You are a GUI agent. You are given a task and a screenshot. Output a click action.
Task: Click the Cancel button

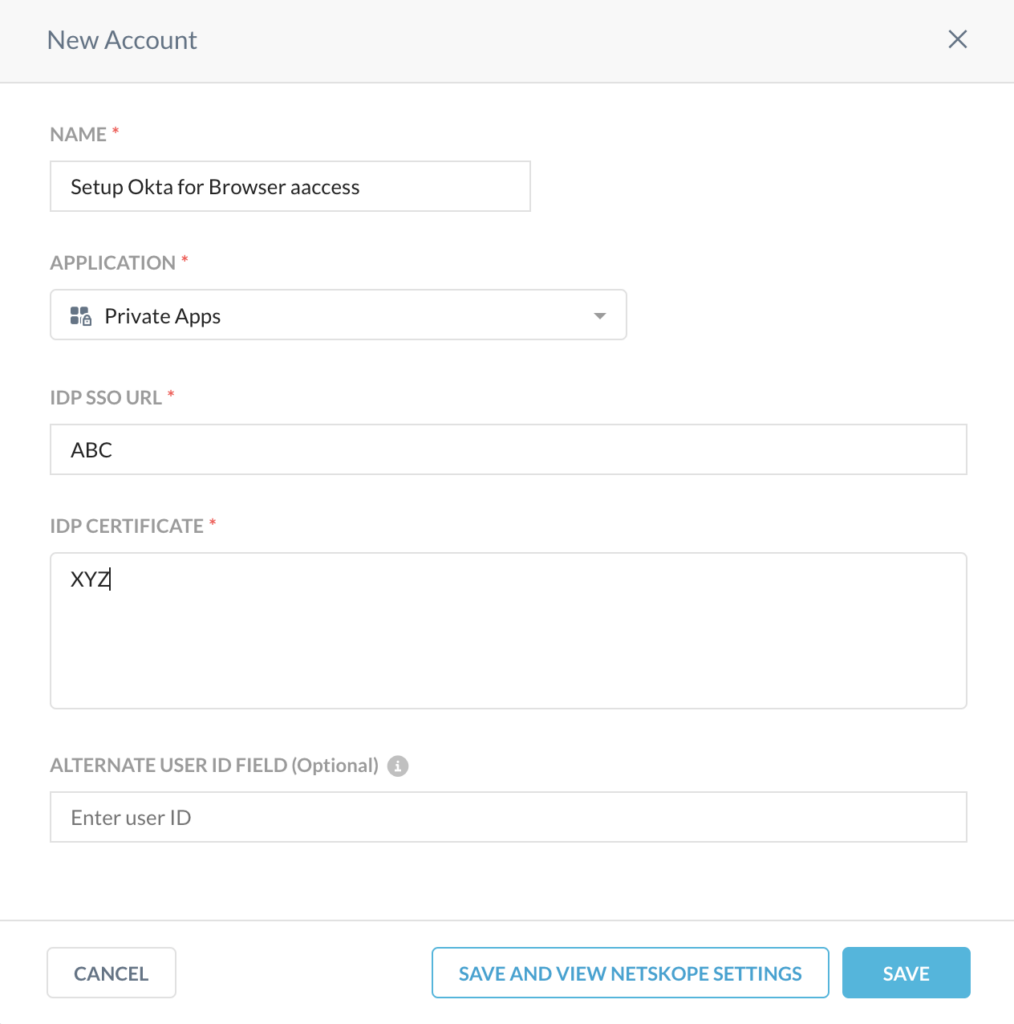[111, 973]
